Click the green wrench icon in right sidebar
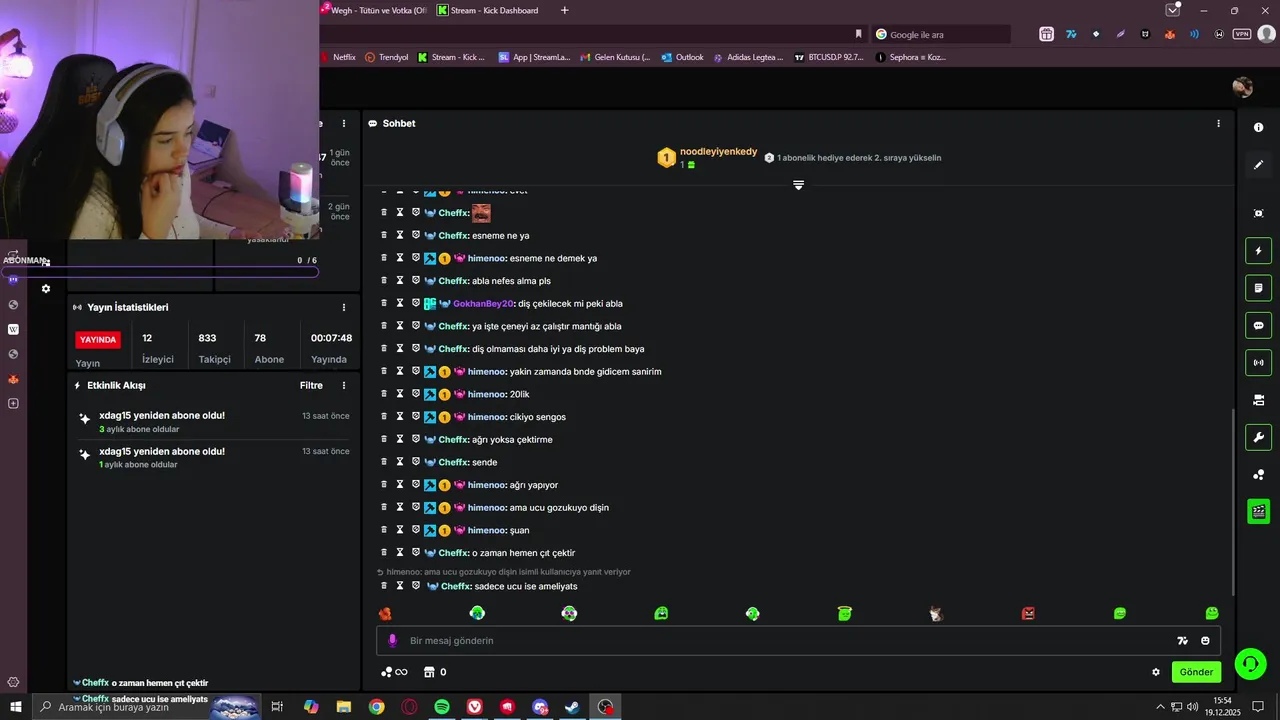 tap(1258, 437)
